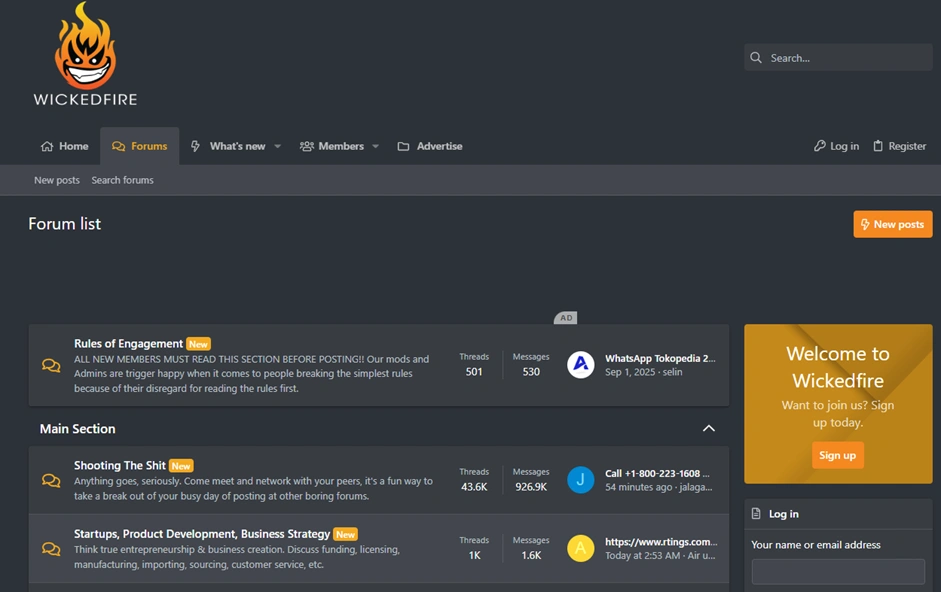Open the Advertise tab
This screenshot has width=941, height=592.
coord(430,146)
